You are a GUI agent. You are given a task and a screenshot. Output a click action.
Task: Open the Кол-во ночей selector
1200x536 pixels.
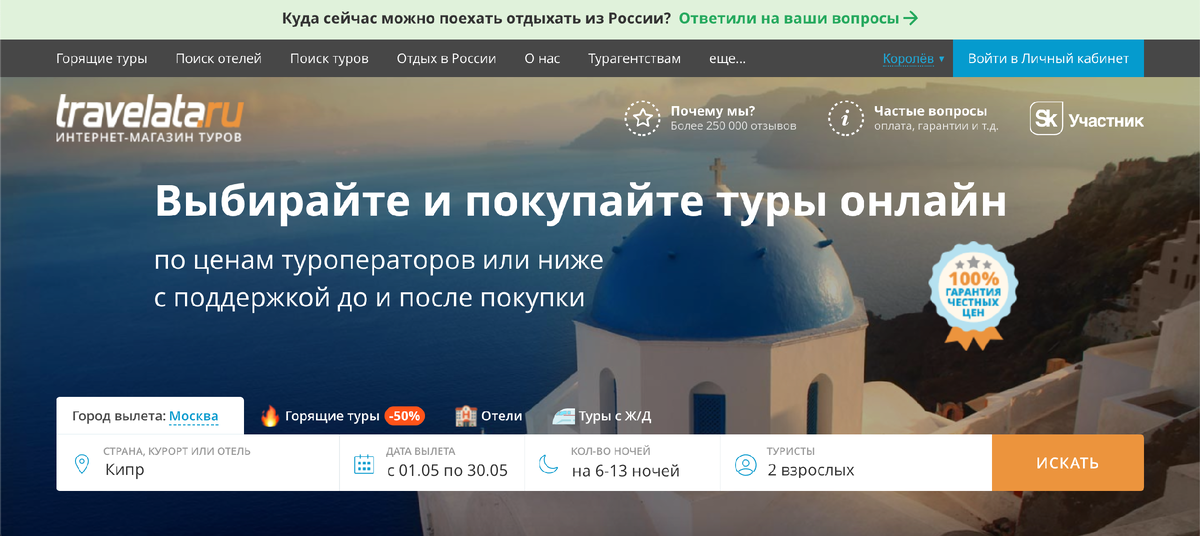tap(623, 463)
